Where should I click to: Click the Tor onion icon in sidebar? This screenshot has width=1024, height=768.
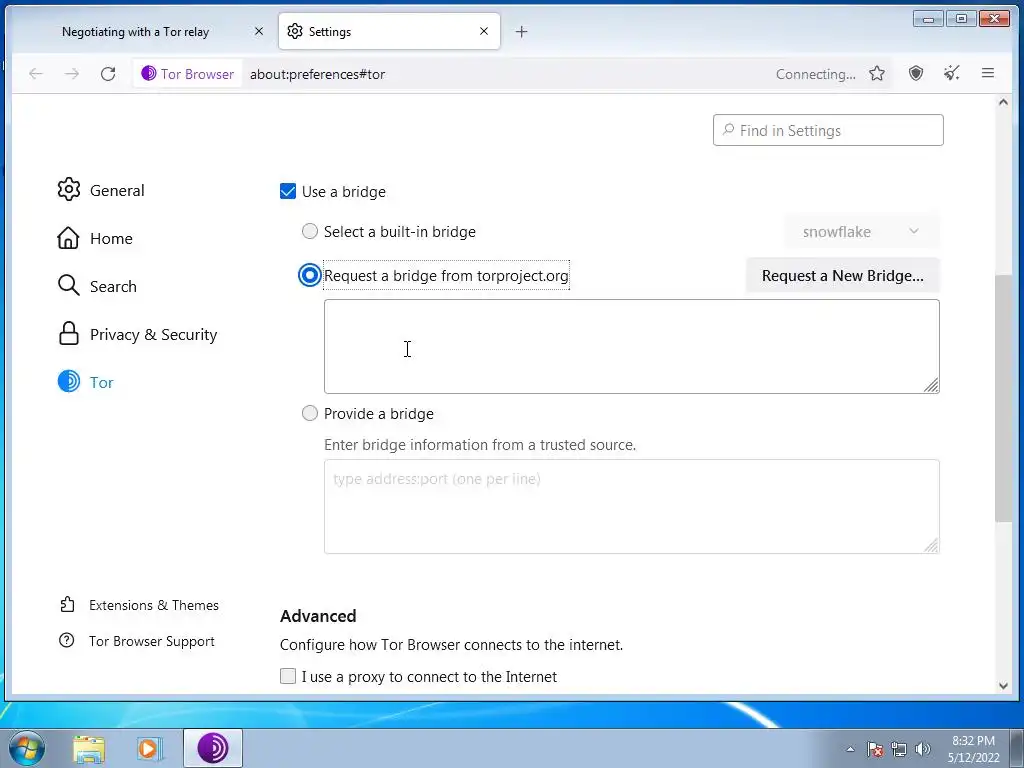69,381
